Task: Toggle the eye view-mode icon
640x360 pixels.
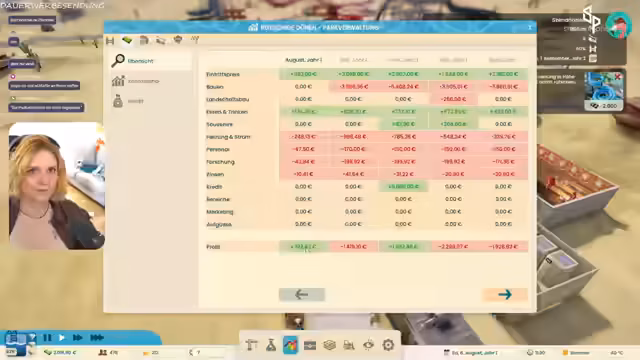Action: point(368,345)
